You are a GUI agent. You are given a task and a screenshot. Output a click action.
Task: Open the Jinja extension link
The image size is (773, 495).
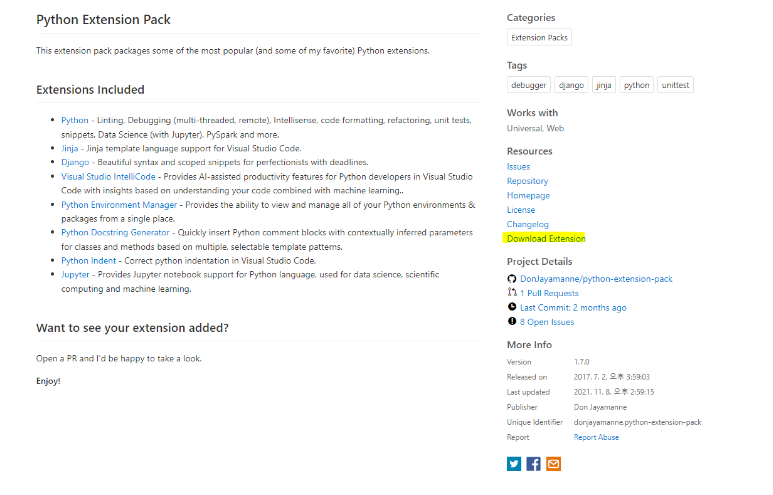tap(70, 148)
